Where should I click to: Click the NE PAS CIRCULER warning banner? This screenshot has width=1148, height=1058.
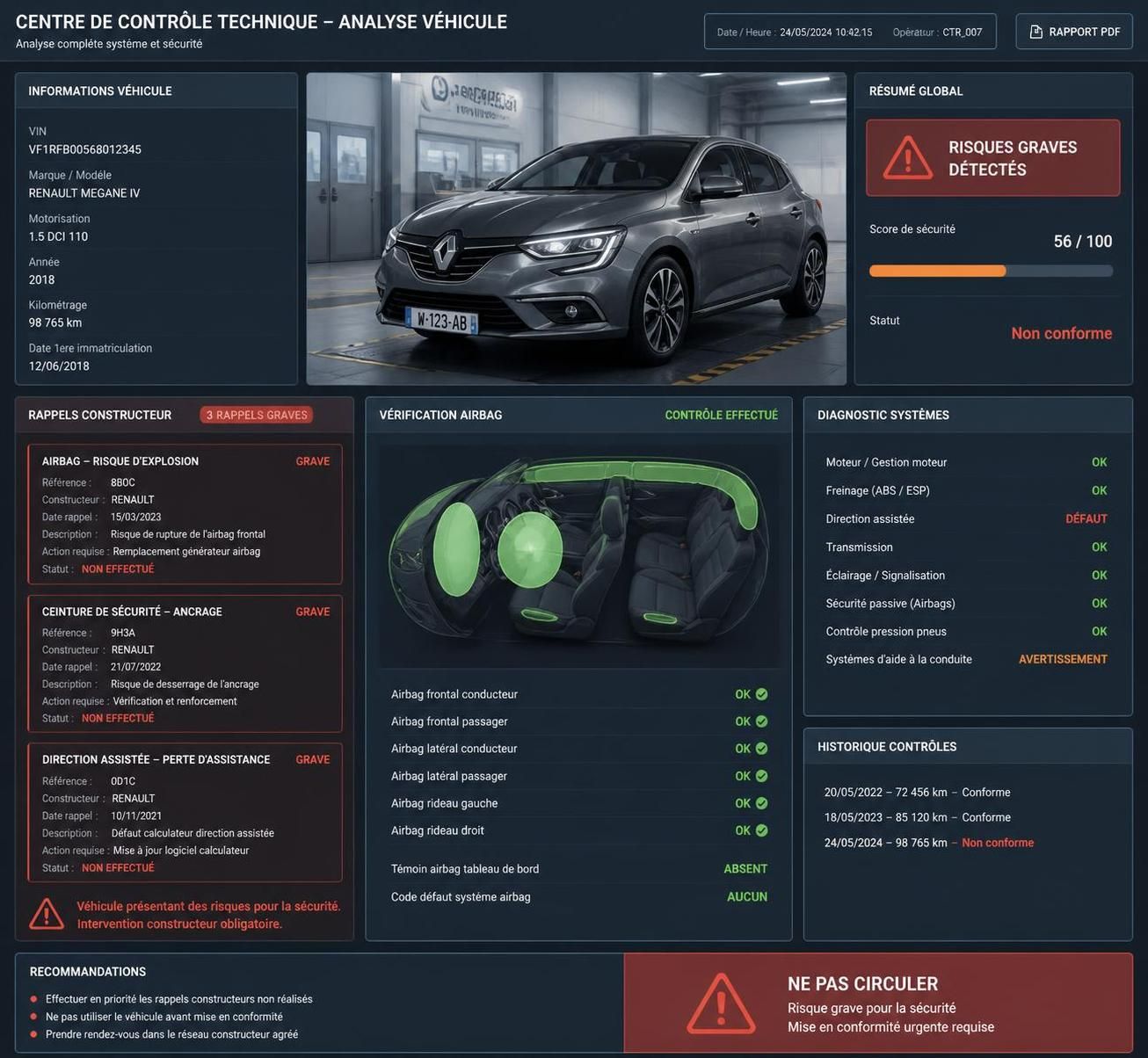coord(878,1003)
